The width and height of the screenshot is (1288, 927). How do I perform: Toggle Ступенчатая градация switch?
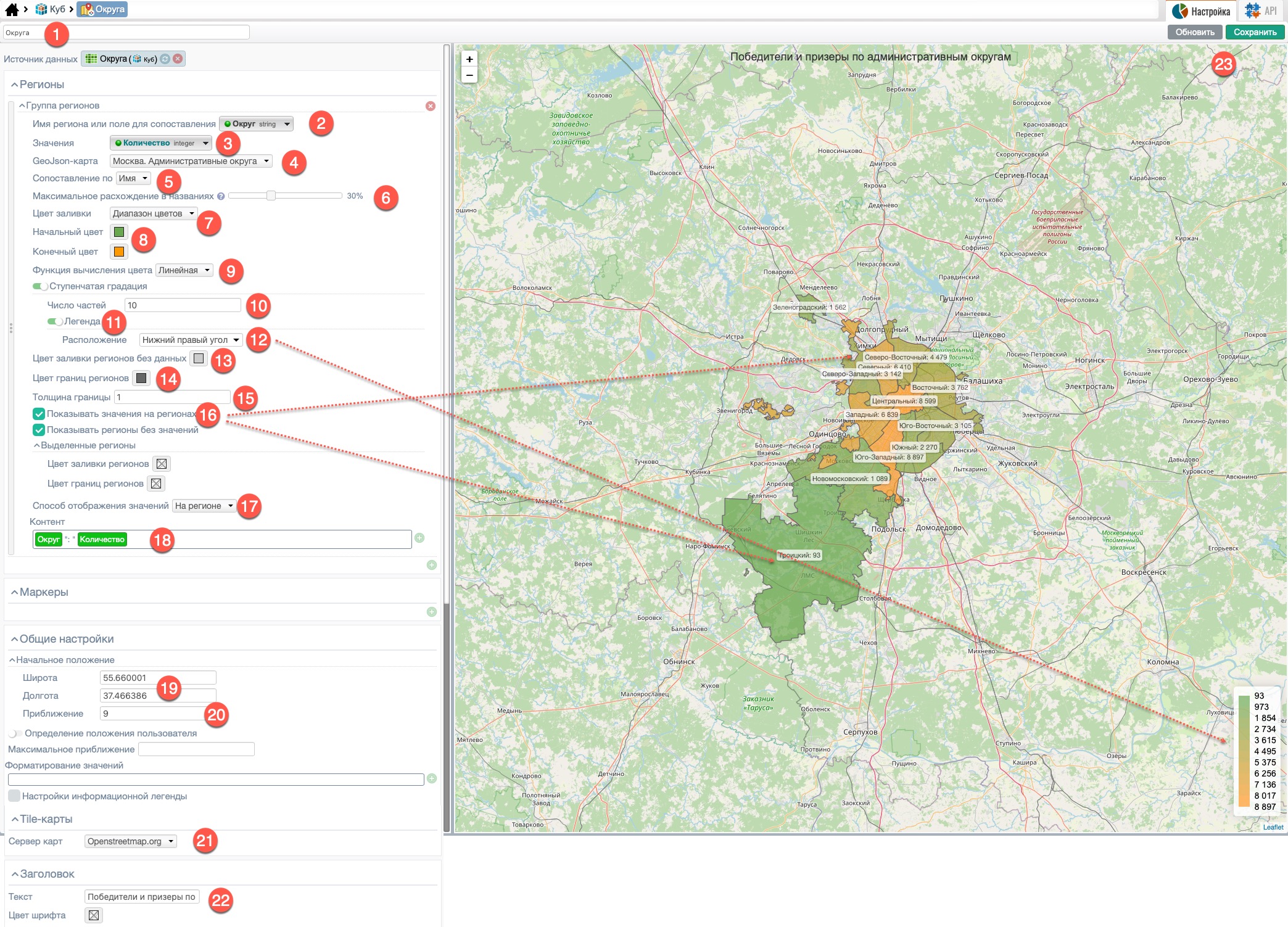click(x=41, y=286)
